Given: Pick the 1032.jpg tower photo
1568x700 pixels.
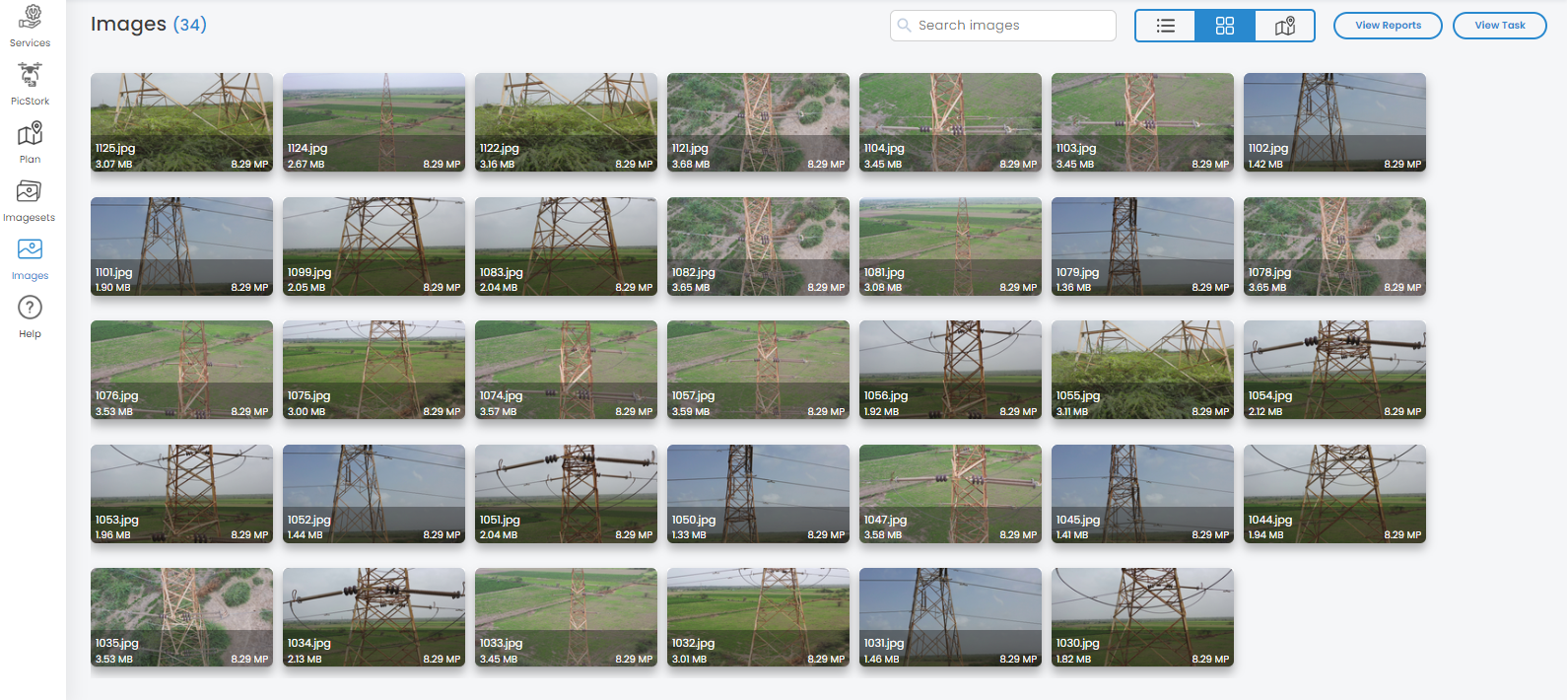Looking at the screenshot, I should pos(758,617).
